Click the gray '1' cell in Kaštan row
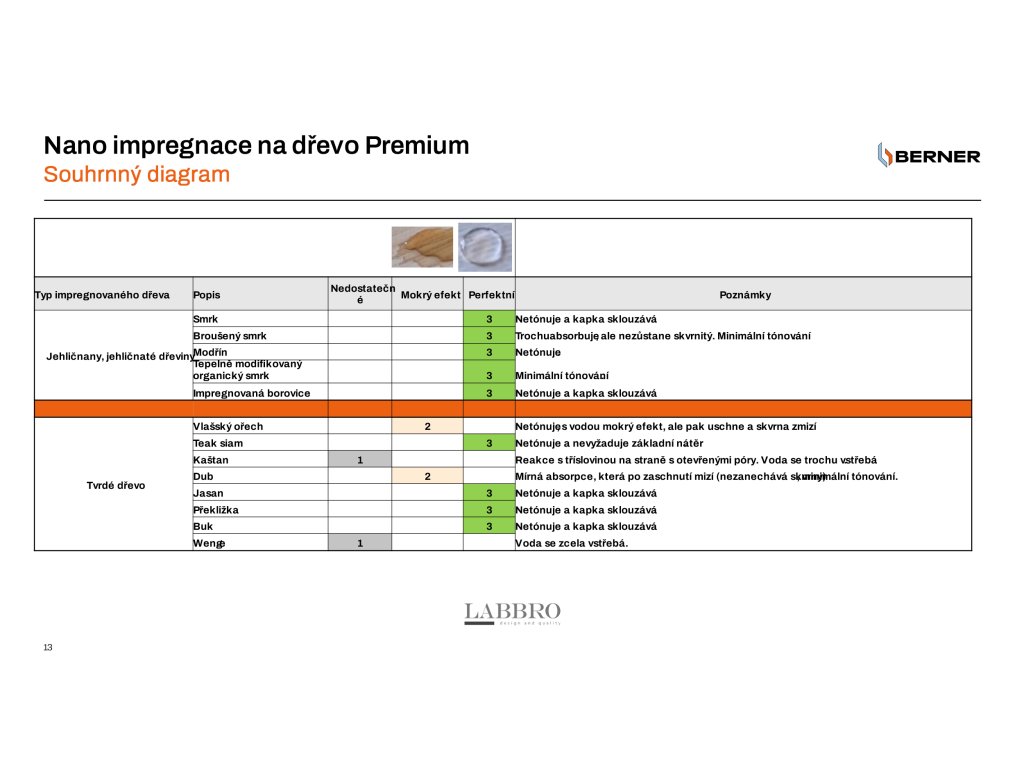The image size is (1024, 768). coord(360,460)
